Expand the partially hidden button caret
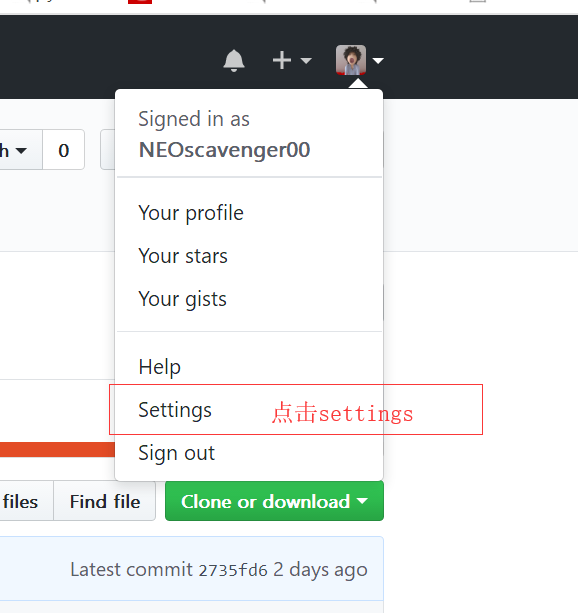Image resolution: width=578 pixels, height=613 pixels. click(x=22, y=150)
